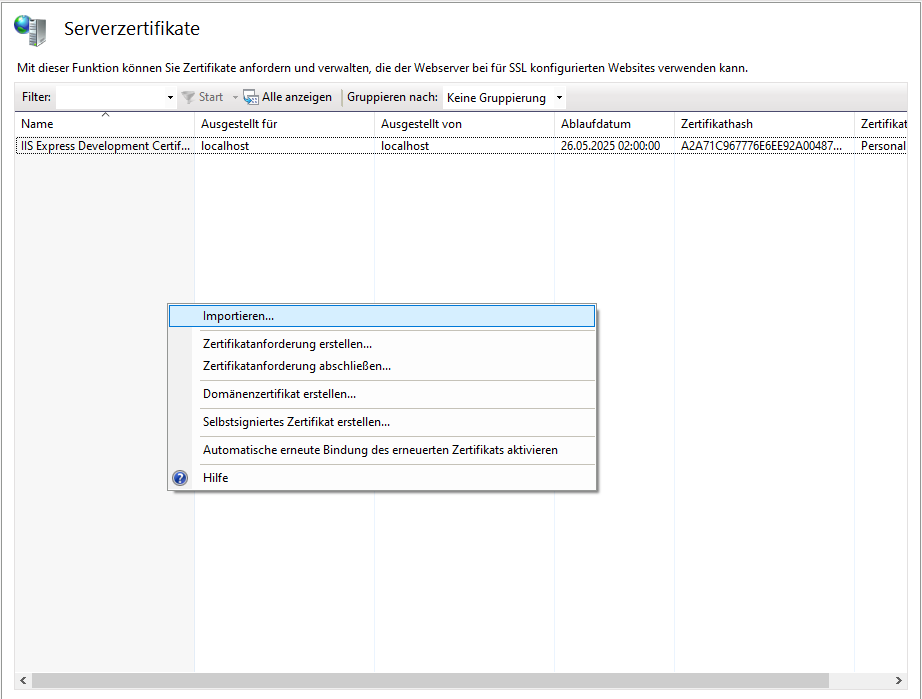This screenshot has width=922, height=699.
Task: Open the Filter text dropdown arrow
Action: 170,98
